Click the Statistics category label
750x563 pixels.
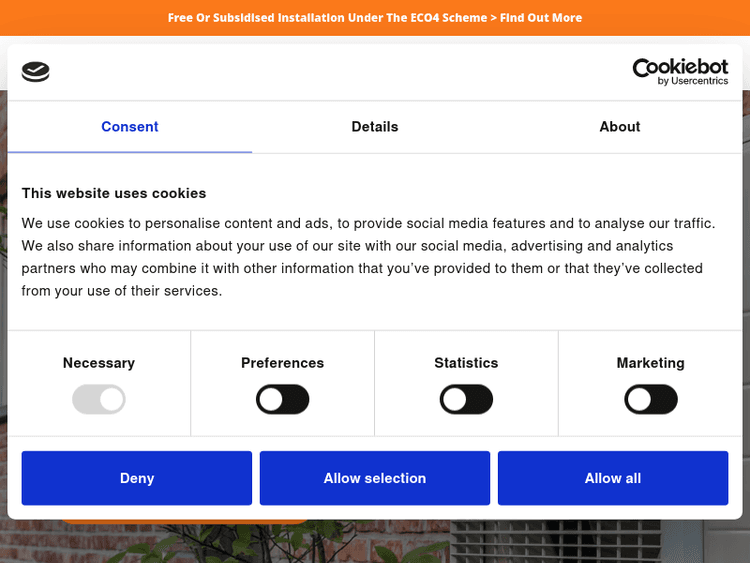coord(466,363)
